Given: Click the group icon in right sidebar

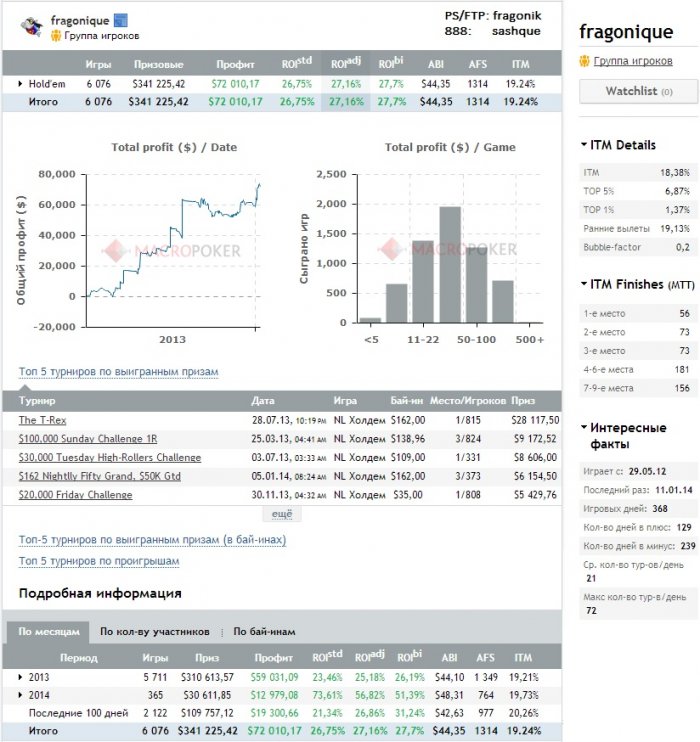Looking at the screenshot, I should click(x=585, y=61).
